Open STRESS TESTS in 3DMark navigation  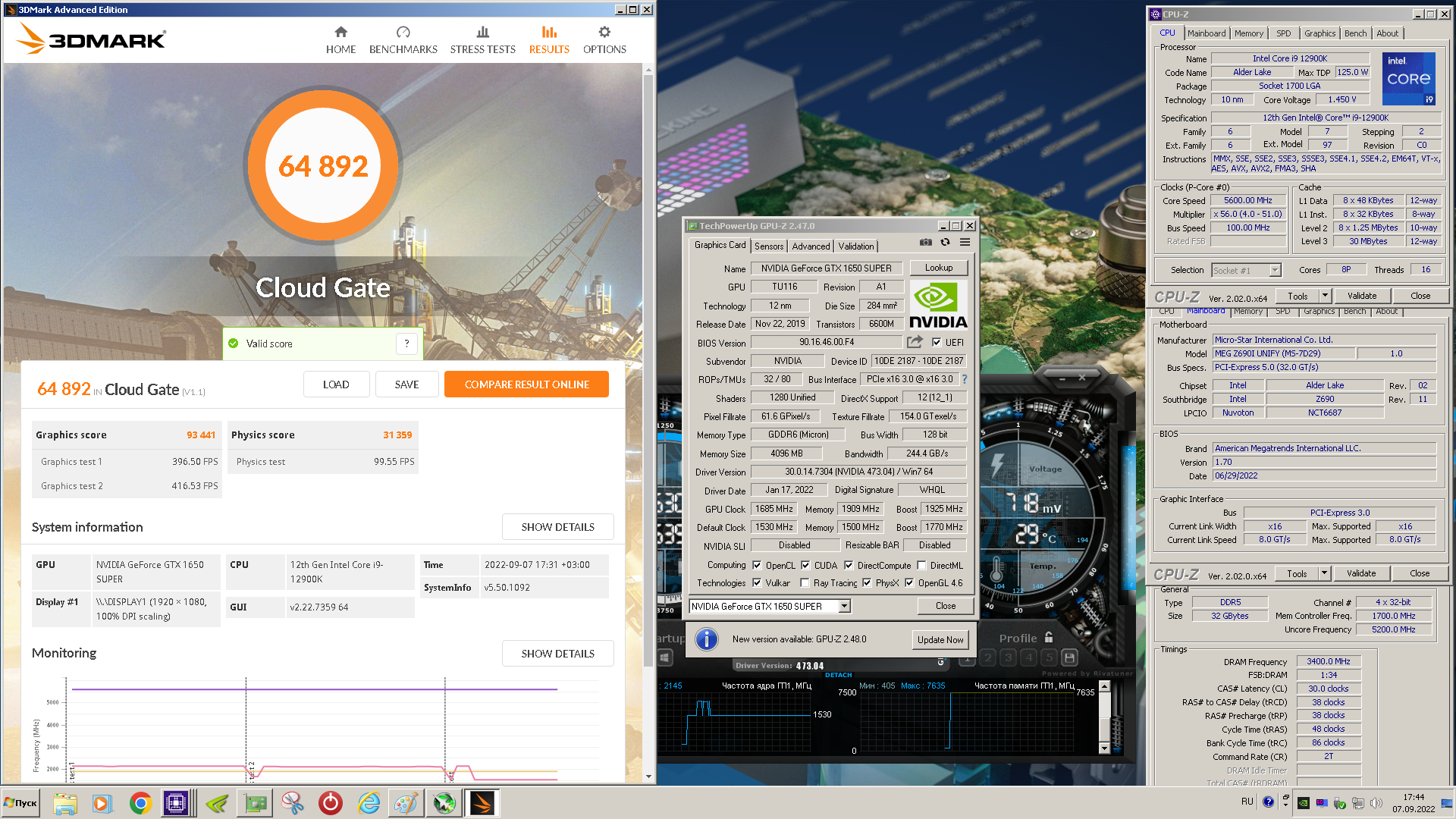click(482, 40)
